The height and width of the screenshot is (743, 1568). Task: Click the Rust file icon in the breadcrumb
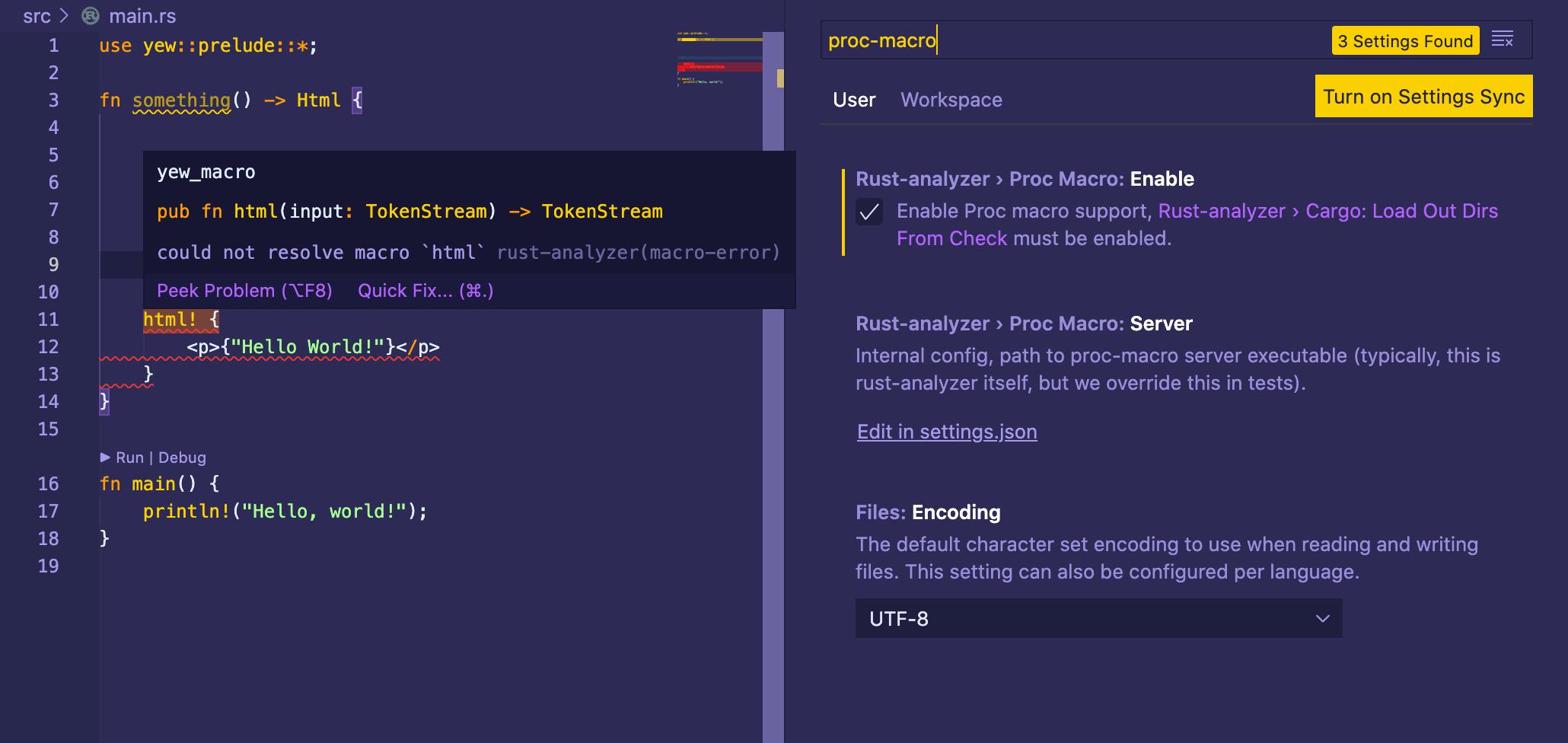click(90, 16)
